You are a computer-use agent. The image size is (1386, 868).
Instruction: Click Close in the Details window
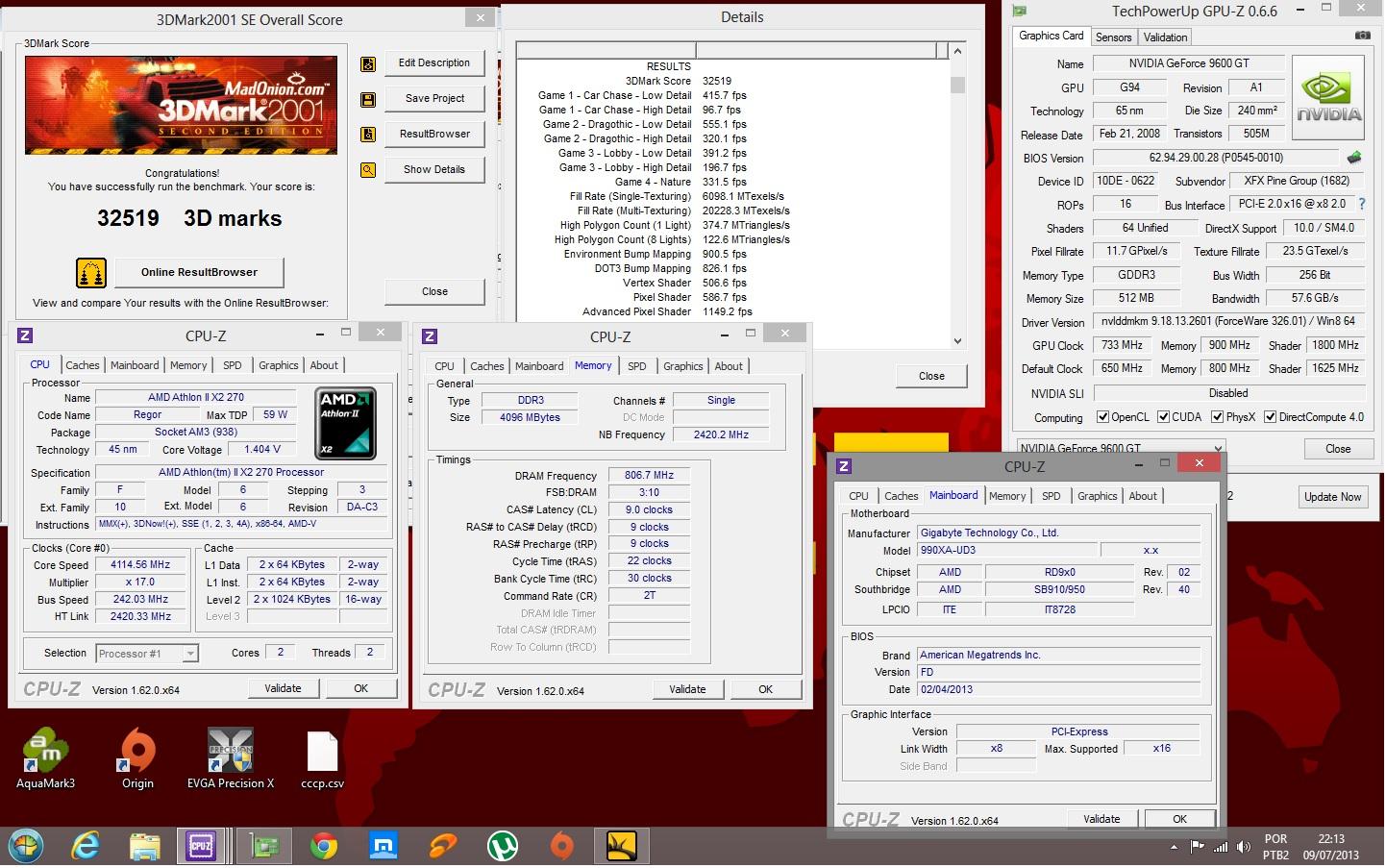(x=931, y=377)
